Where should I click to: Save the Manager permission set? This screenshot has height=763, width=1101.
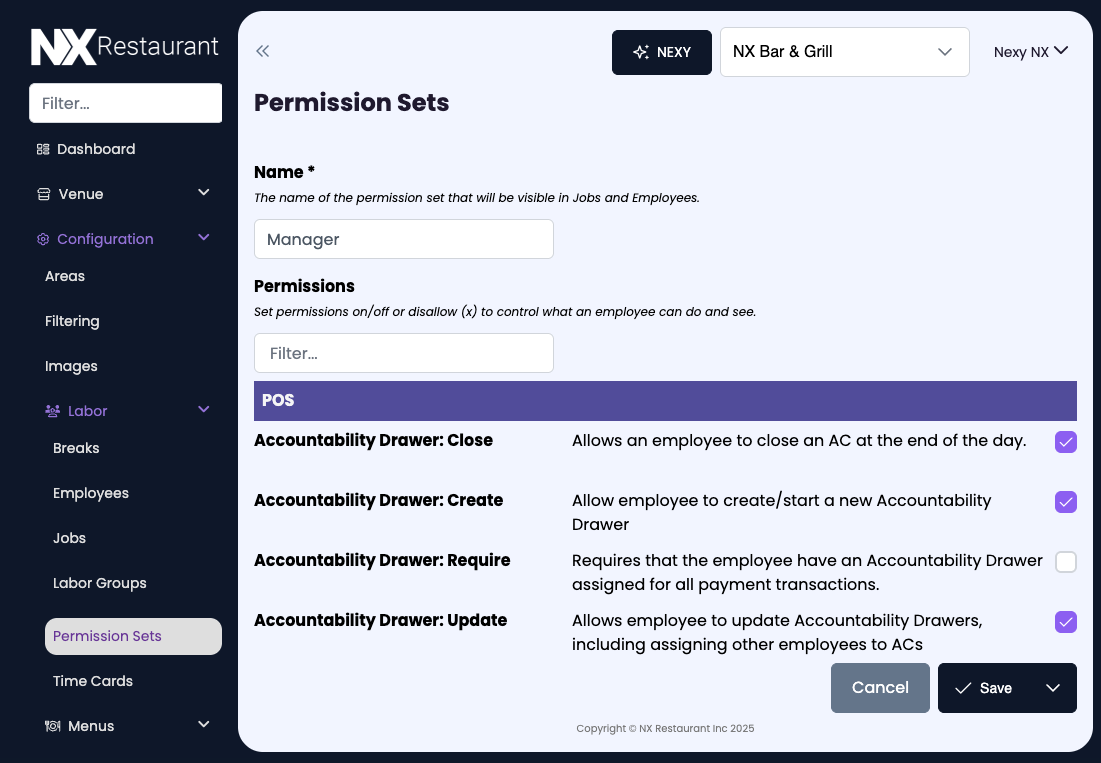[985, 688]
